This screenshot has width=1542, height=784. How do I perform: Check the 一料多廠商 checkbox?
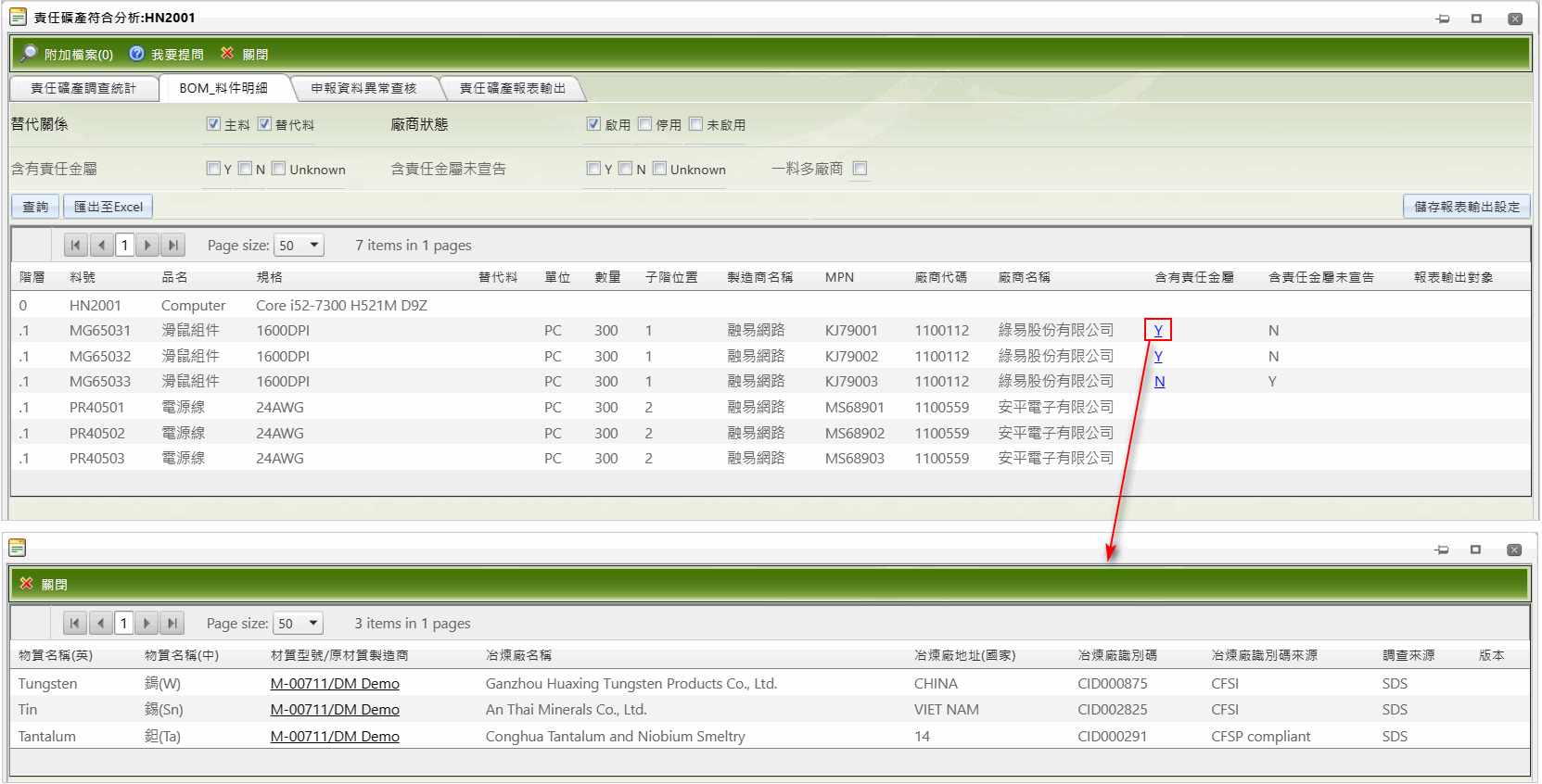(860, 168)
